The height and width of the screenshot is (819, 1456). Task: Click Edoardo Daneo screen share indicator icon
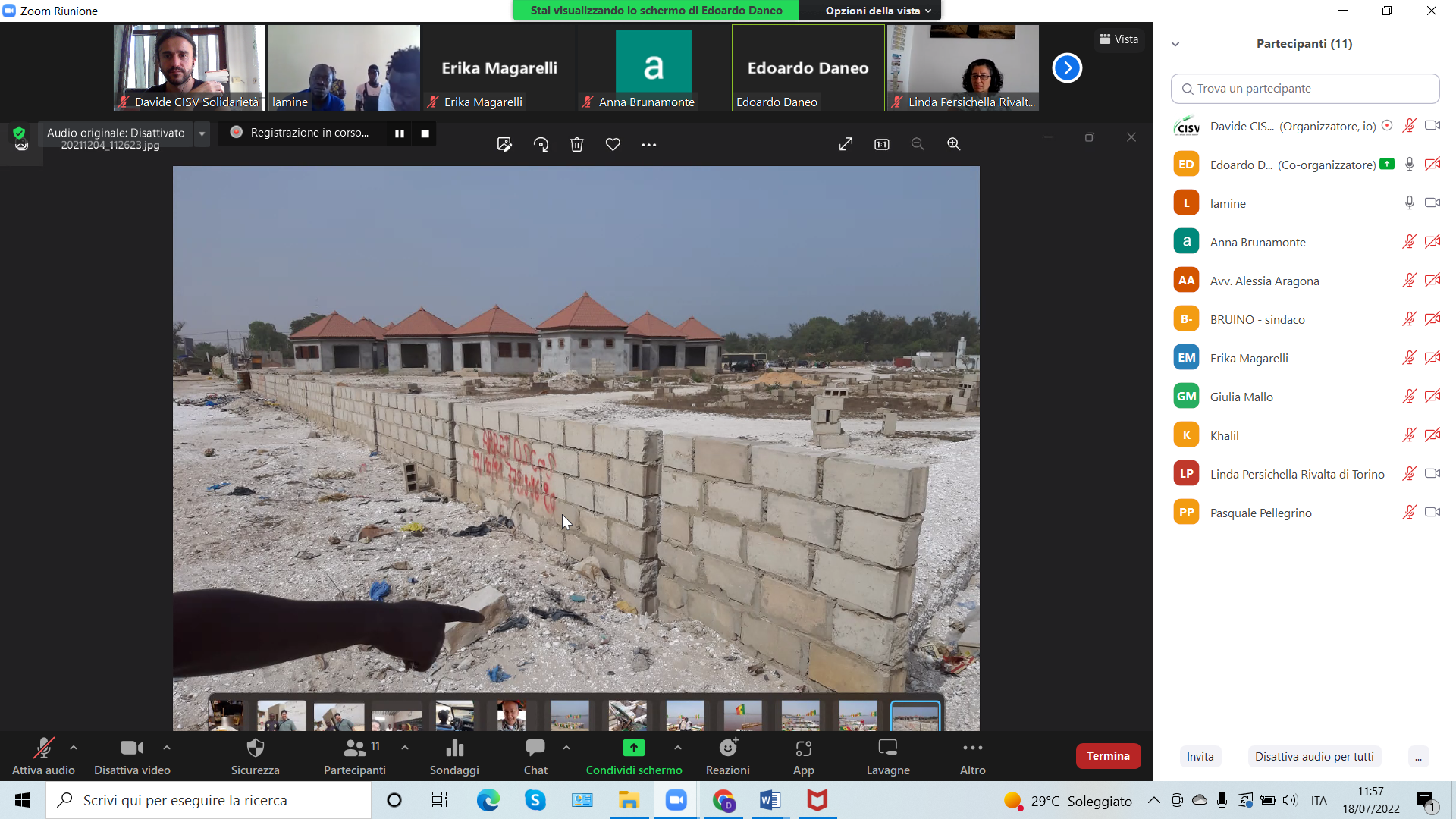pyautogui.click(x=1387, y=164)
